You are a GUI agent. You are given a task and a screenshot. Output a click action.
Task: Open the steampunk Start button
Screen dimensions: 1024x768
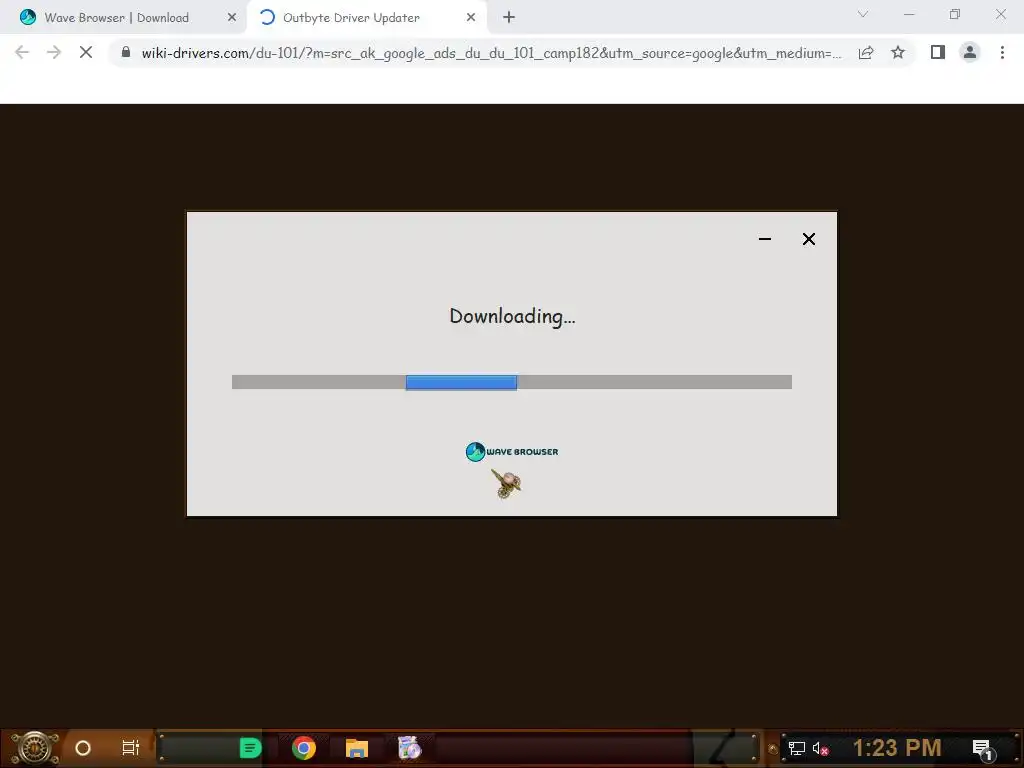coord(35,748)
